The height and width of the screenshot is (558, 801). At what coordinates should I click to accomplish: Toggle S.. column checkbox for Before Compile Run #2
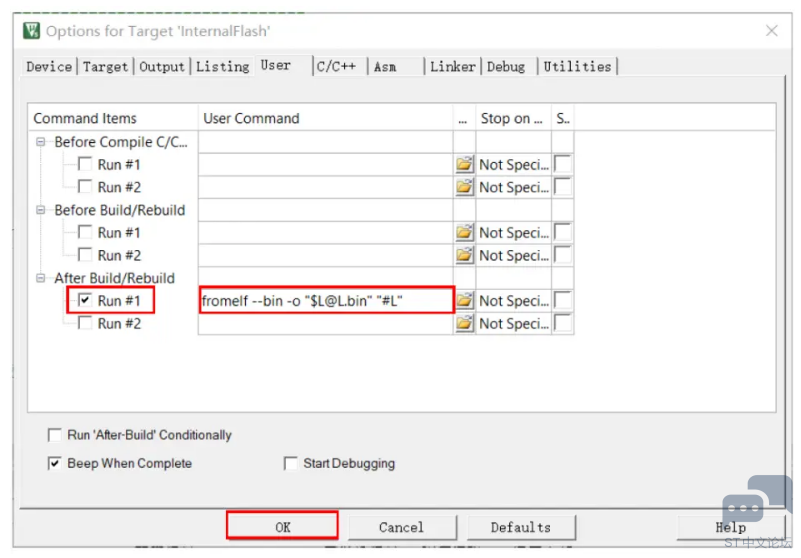pos(562,187)
